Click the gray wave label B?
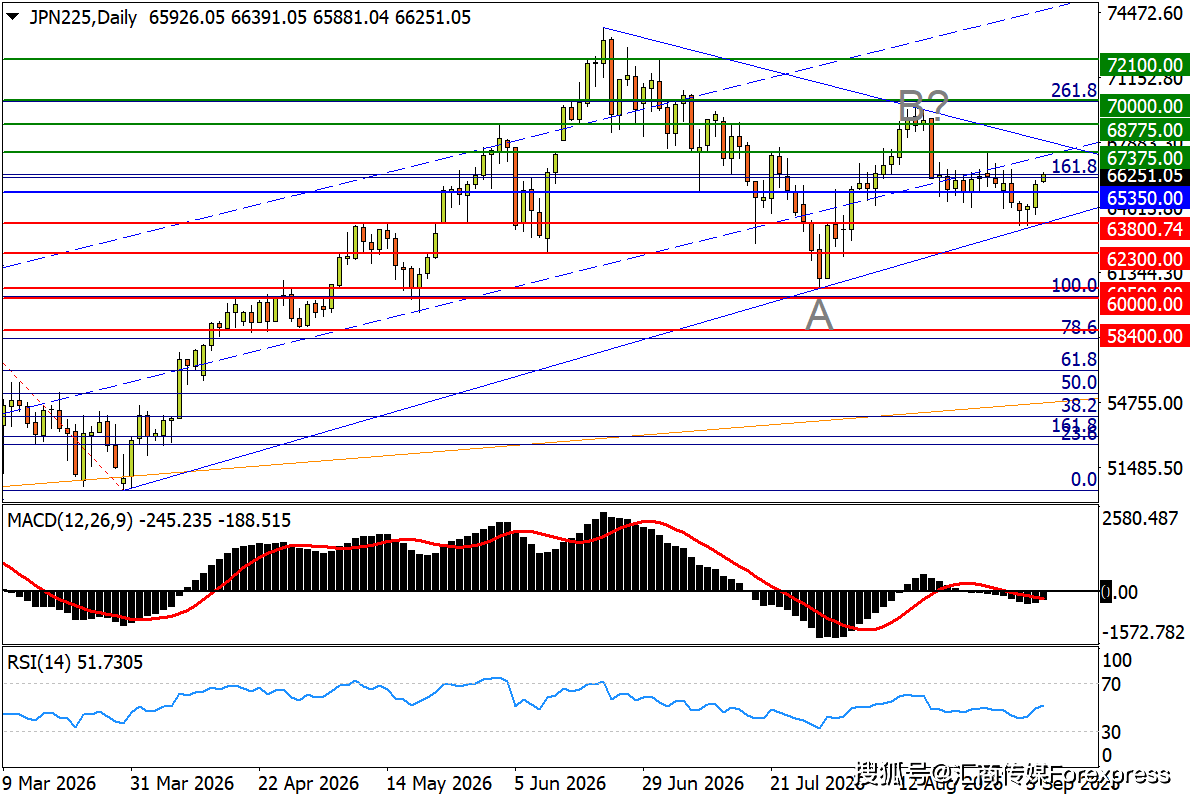The height and width of the screenshot is (800, 1200). tap(922, 105)
